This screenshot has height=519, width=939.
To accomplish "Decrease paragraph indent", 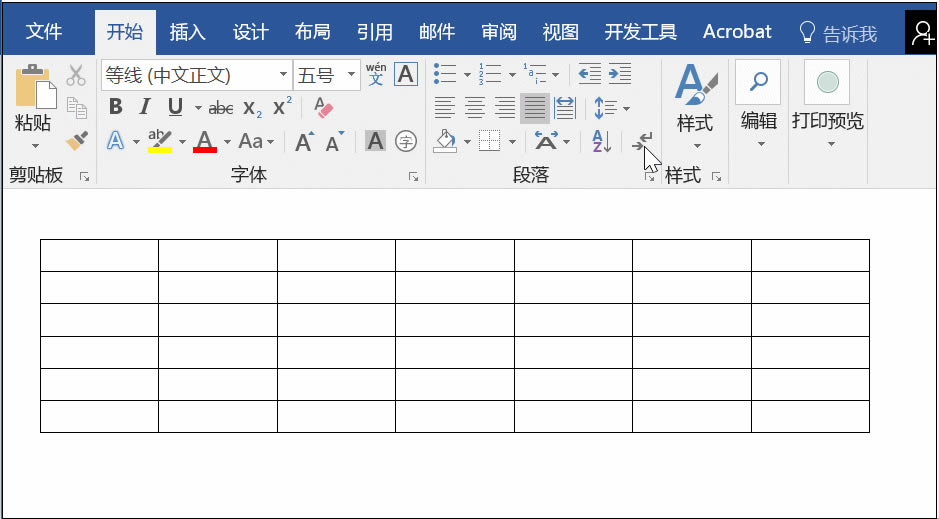I will (589, 74).
